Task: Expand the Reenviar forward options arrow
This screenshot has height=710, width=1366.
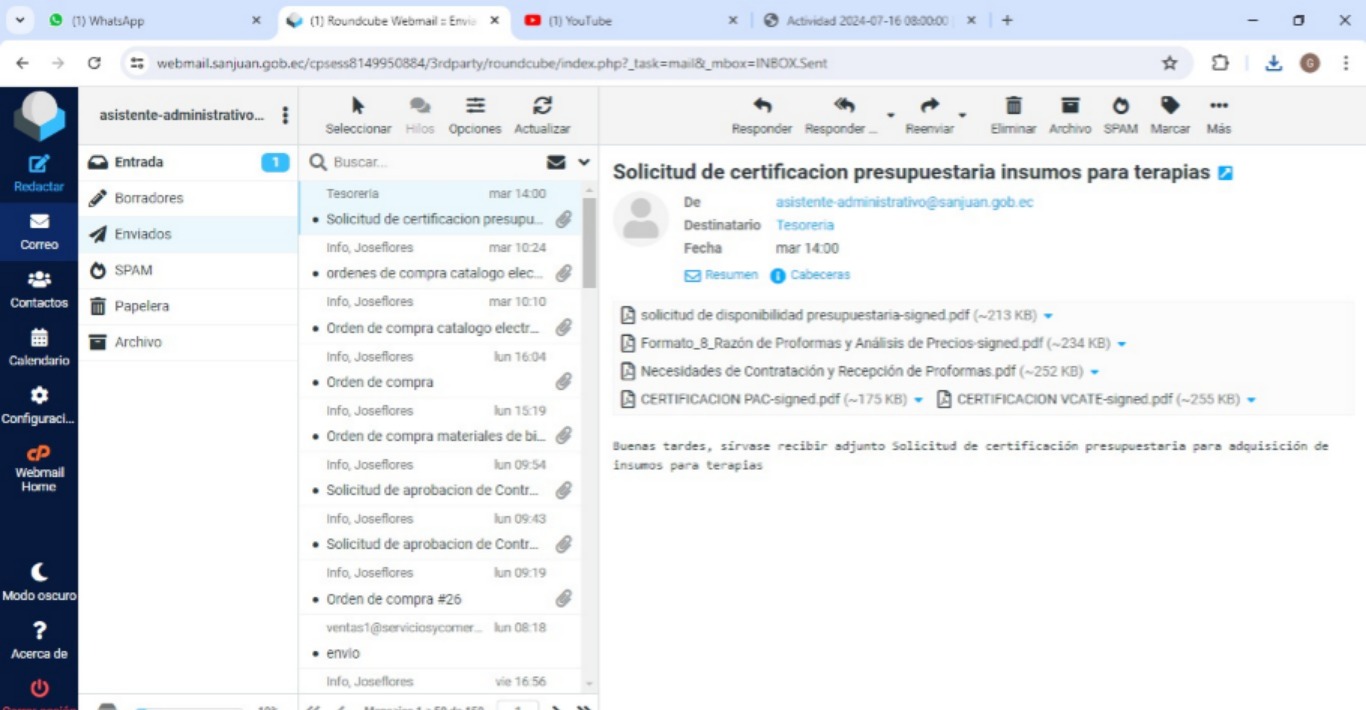Action: (962, 115)
